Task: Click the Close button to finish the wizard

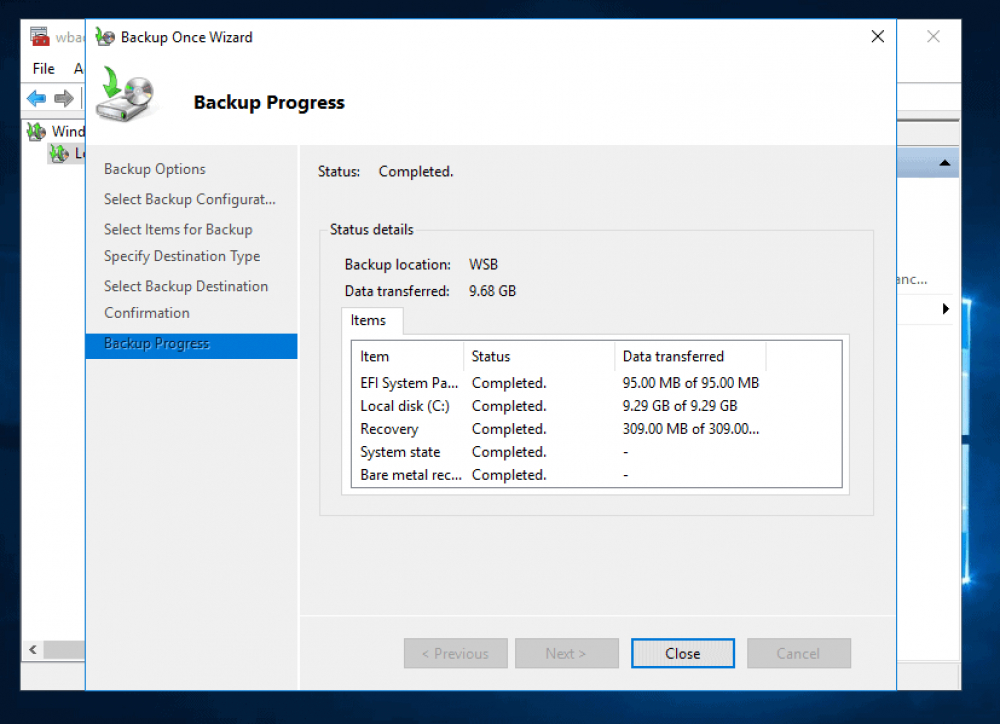Action: tap(682, 653)
